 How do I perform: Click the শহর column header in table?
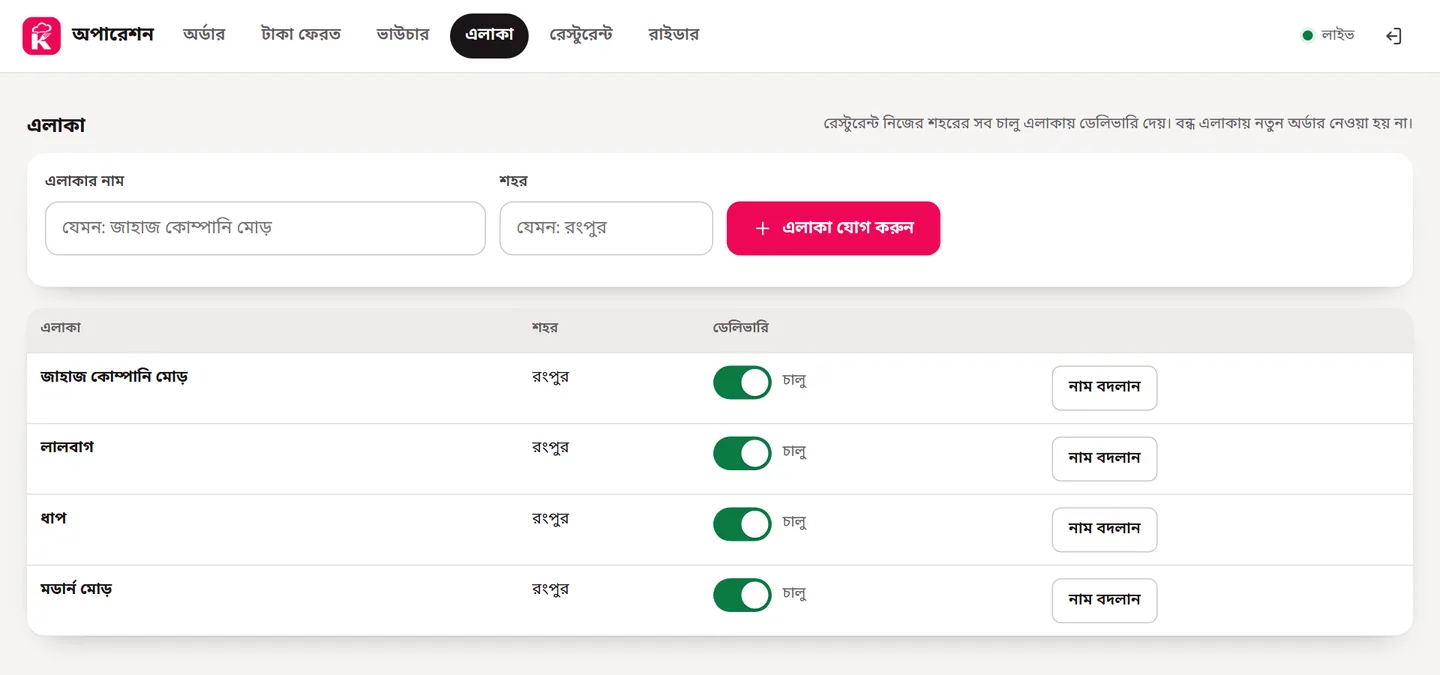click(x=545, y=328)
